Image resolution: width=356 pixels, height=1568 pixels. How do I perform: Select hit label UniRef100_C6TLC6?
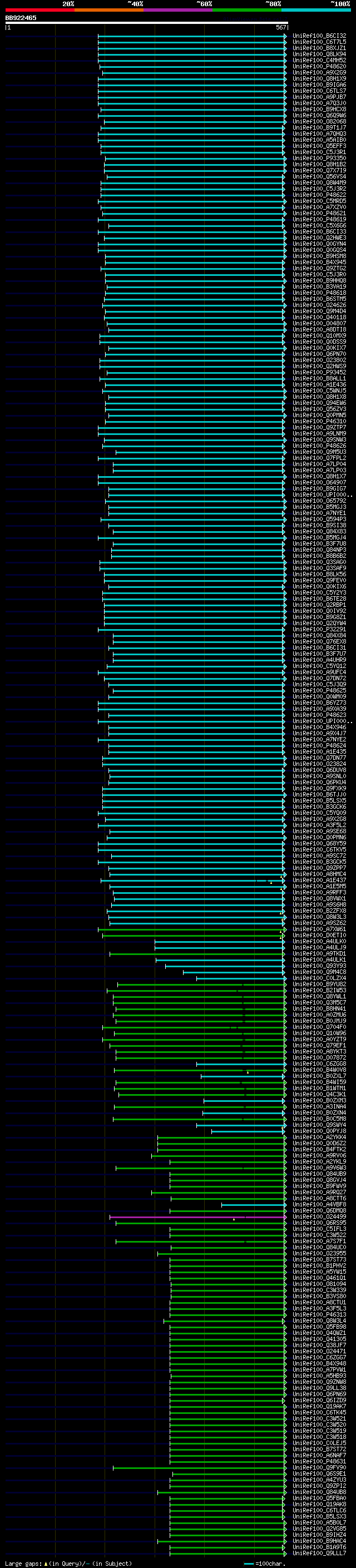319,1510
